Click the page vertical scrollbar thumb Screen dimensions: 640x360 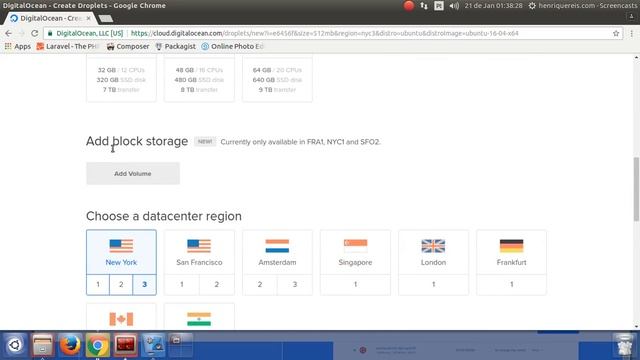point(636,189)
